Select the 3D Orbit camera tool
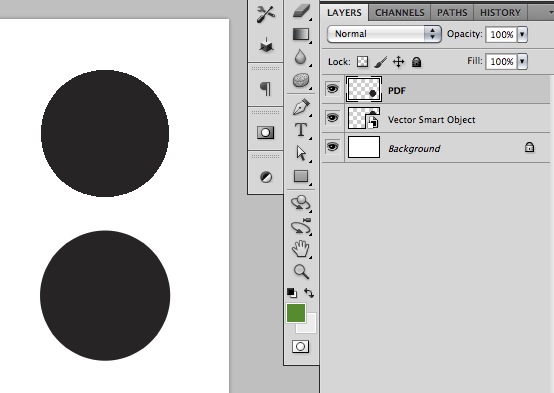The height and width of the screenshot is (393, 554). point(301,226)
